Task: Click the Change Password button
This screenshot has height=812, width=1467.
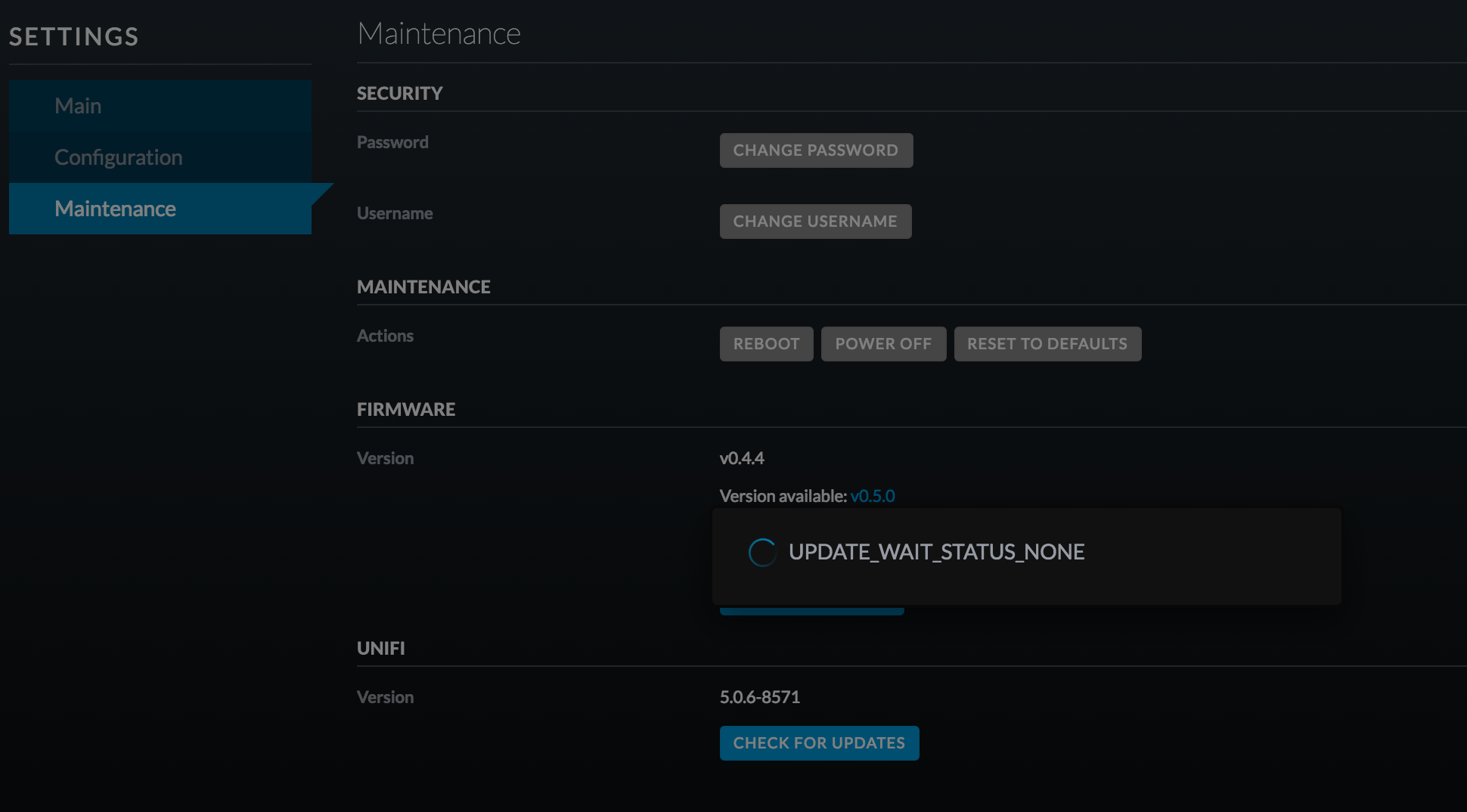Action: pyautogui.click(x=816, y=150)
